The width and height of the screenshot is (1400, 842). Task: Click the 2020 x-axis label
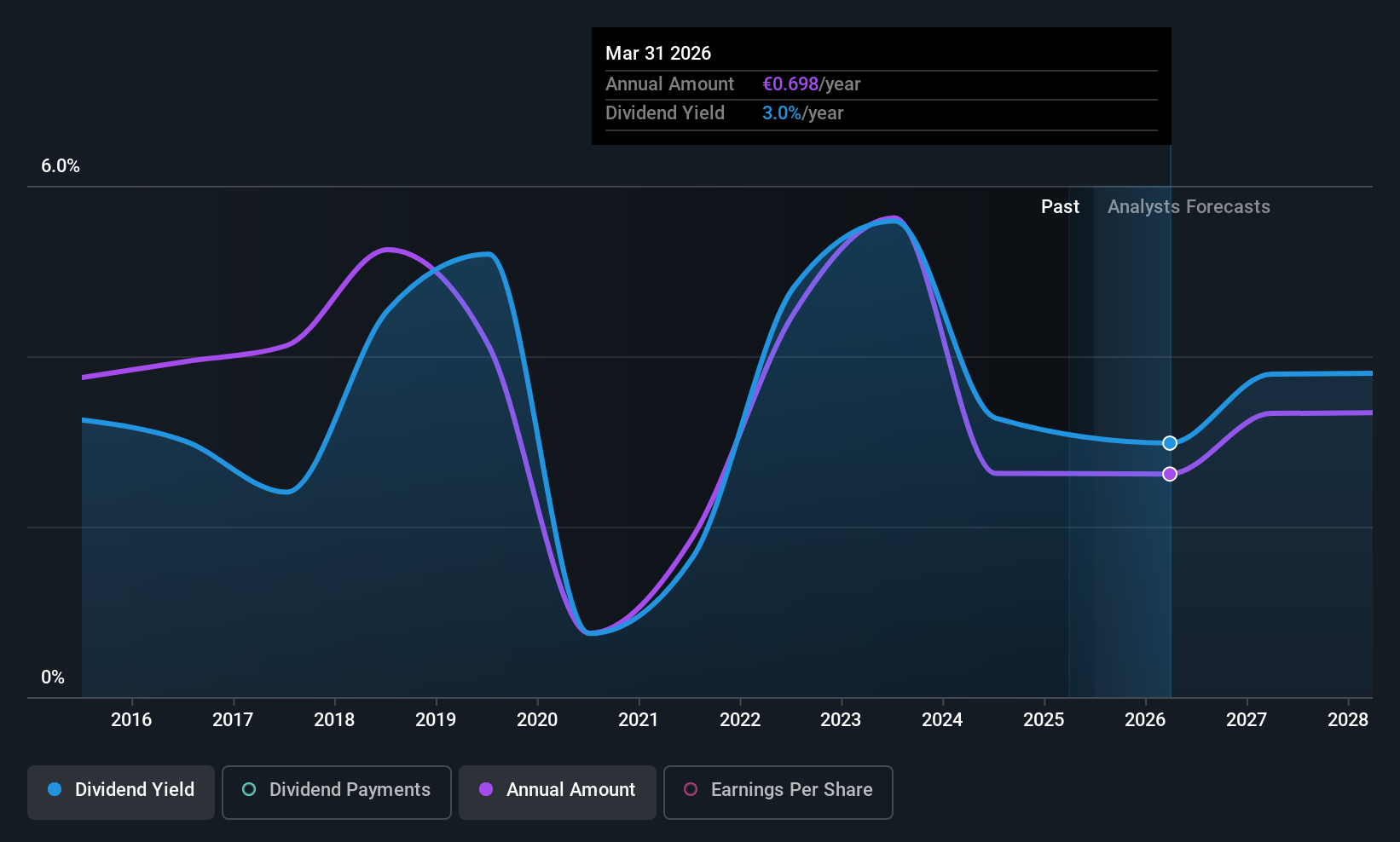click(x=537, y=720)
